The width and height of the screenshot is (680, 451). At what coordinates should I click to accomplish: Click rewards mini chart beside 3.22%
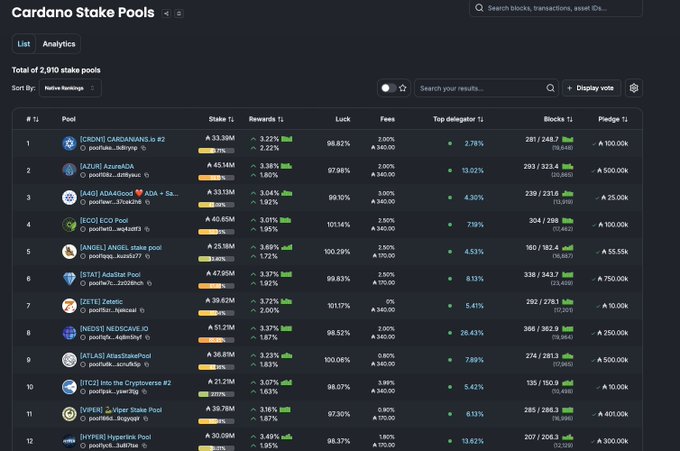point(287,139)
